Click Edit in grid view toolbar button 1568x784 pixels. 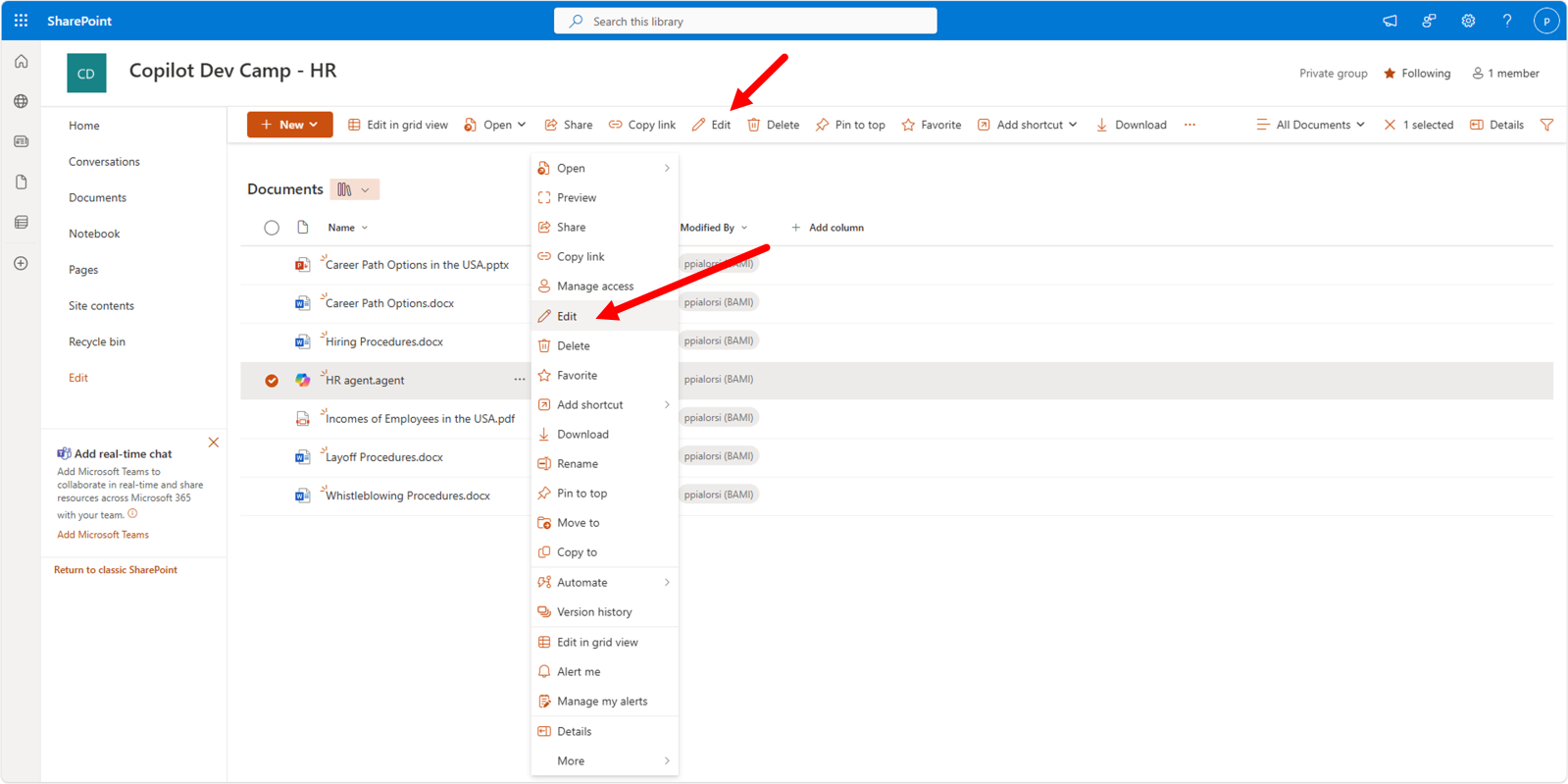(398, 125)
